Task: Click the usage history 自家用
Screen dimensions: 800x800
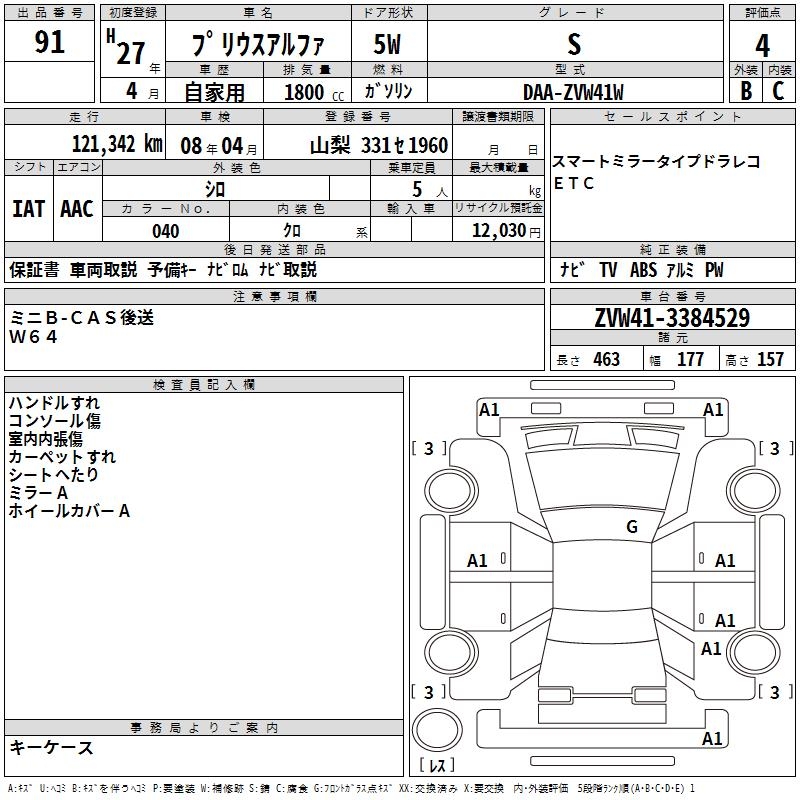Action: click(214, 92)
